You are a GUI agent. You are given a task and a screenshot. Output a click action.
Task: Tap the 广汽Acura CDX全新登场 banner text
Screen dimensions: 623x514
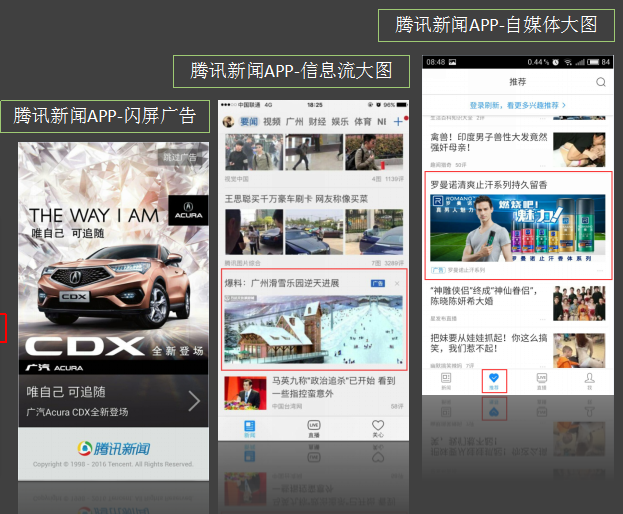[77, 412]
